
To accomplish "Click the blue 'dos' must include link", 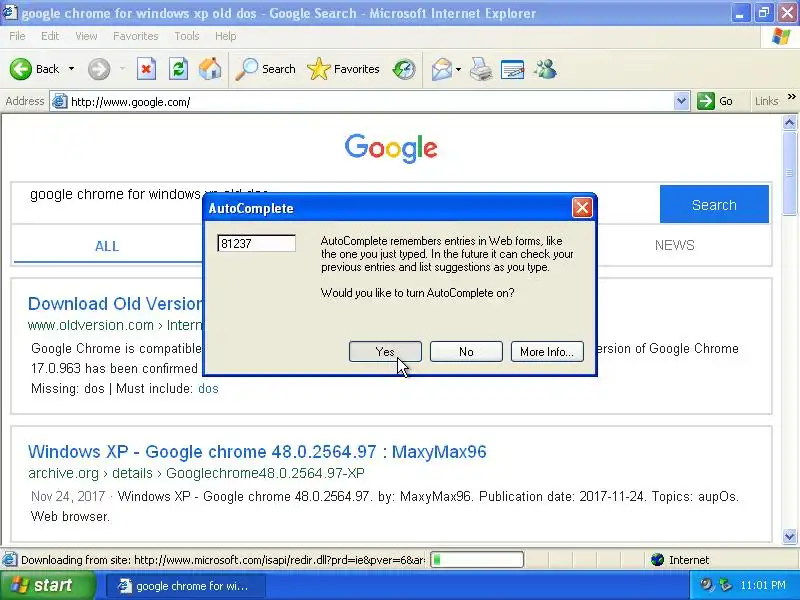I will pos(208,389).
